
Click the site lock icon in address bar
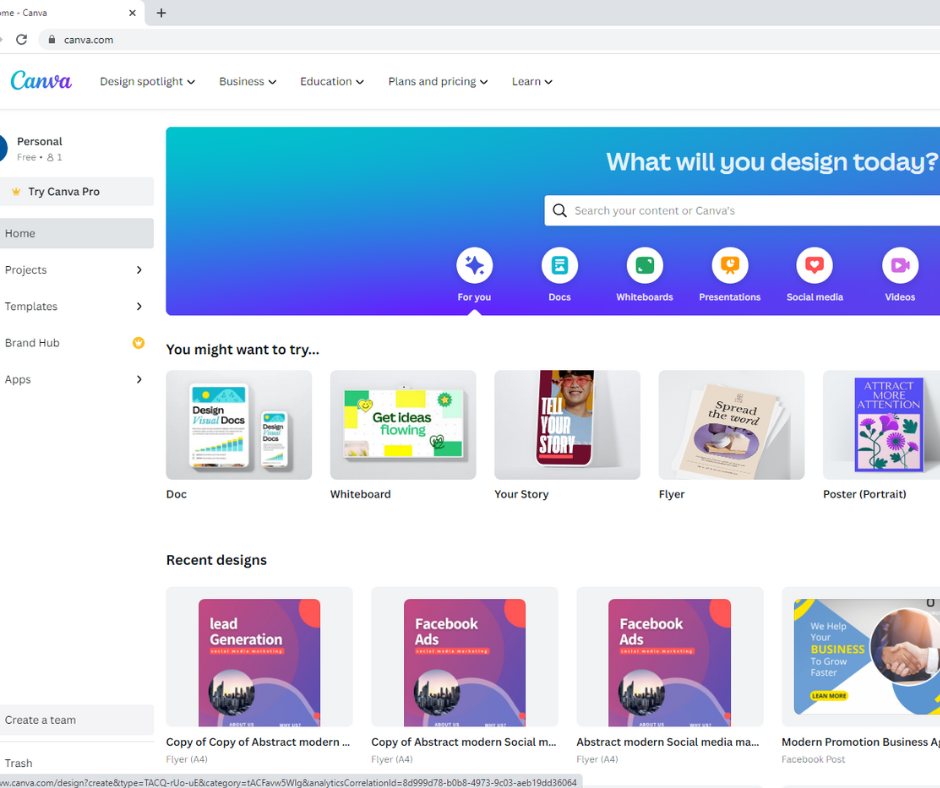tap(52, 40)
